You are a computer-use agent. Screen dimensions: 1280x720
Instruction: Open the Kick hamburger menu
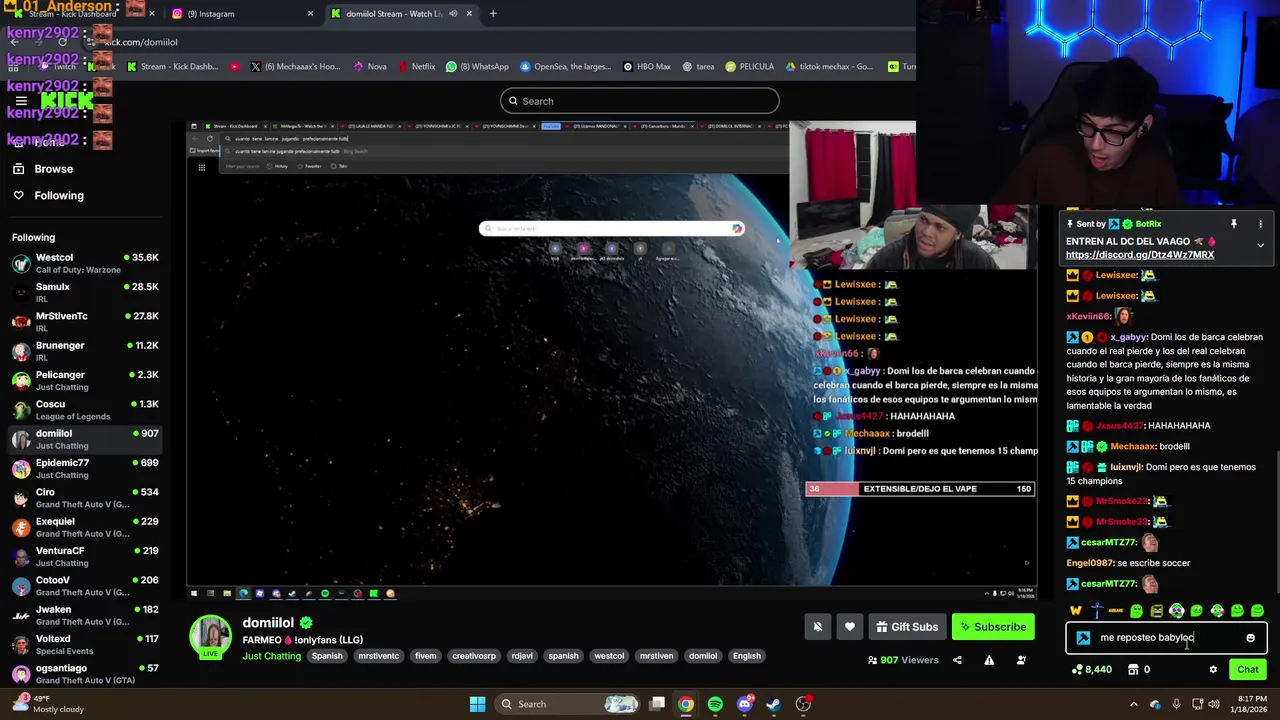tap(20, 101)
